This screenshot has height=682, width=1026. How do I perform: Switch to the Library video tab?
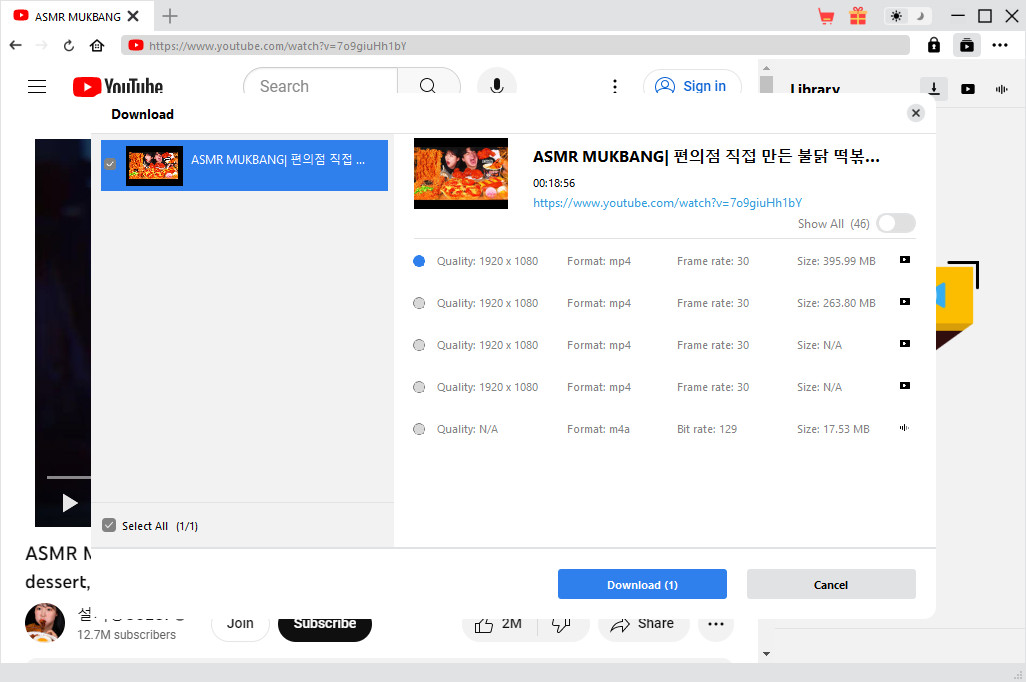pos(968,89)
